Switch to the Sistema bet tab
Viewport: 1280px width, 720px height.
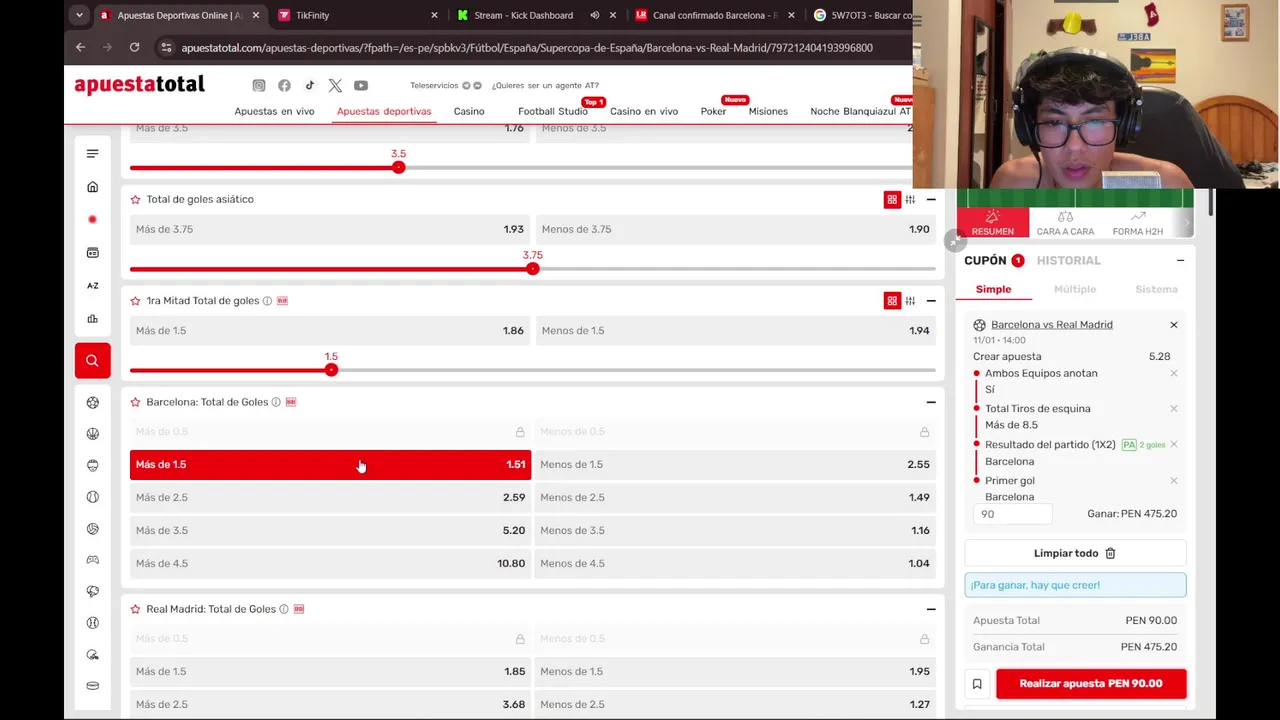tap(1156, 289)
